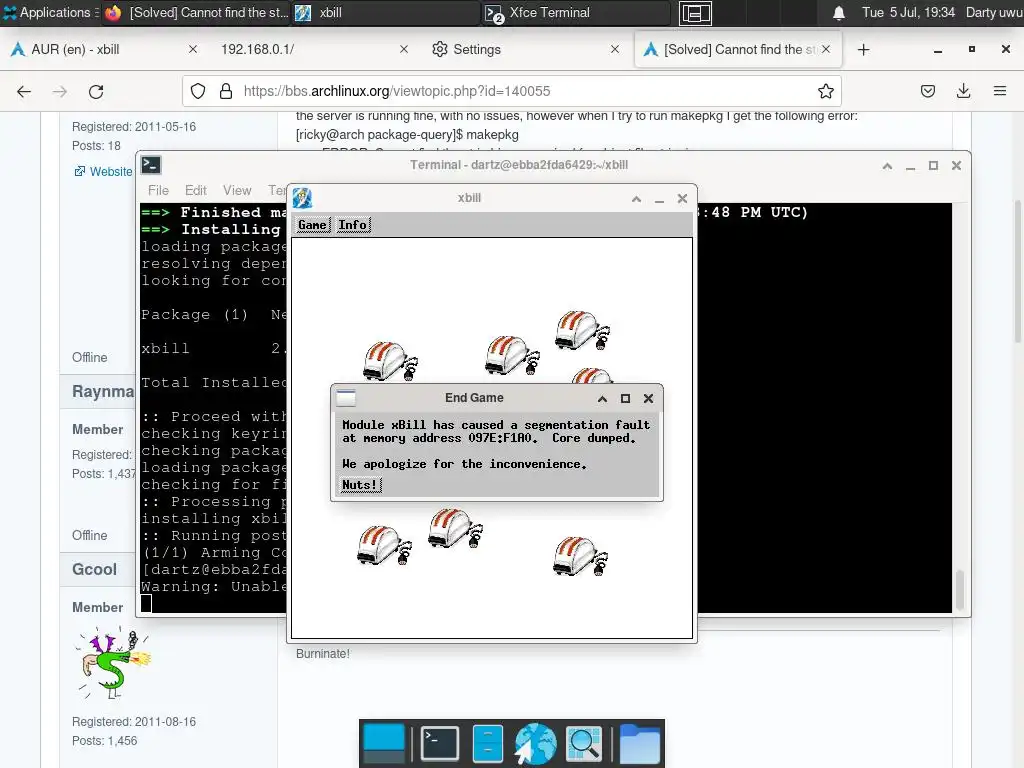Screen dimensions: 1024x768
Task: Open the Edit menu in Terminal
Action: [195, 190]
